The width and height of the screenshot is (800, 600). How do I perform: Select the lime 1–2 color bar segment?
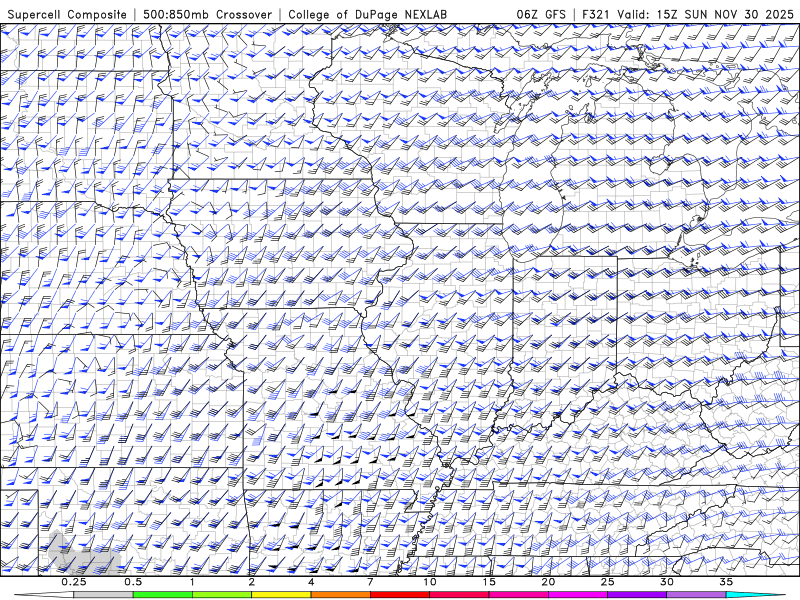(222, 595)
